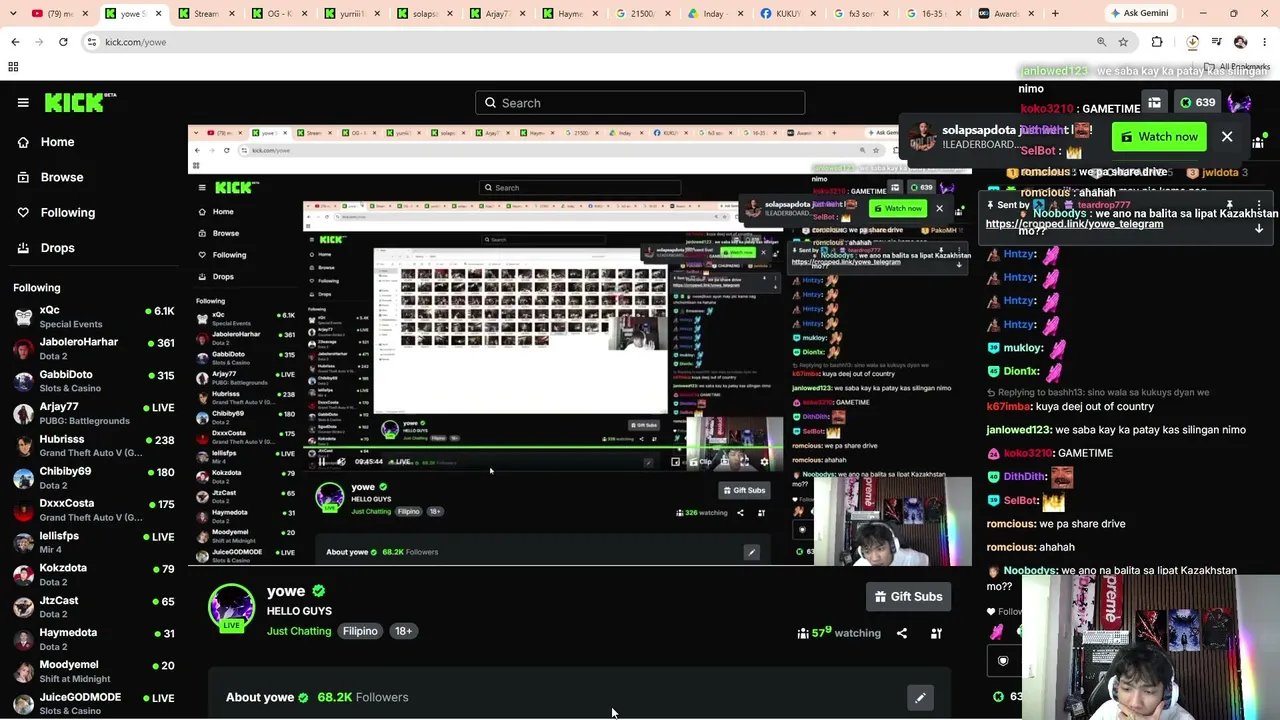The height and width of the screenshot is (720, 1280).
Task: Go back in the browser
Action: pos(15,42)
